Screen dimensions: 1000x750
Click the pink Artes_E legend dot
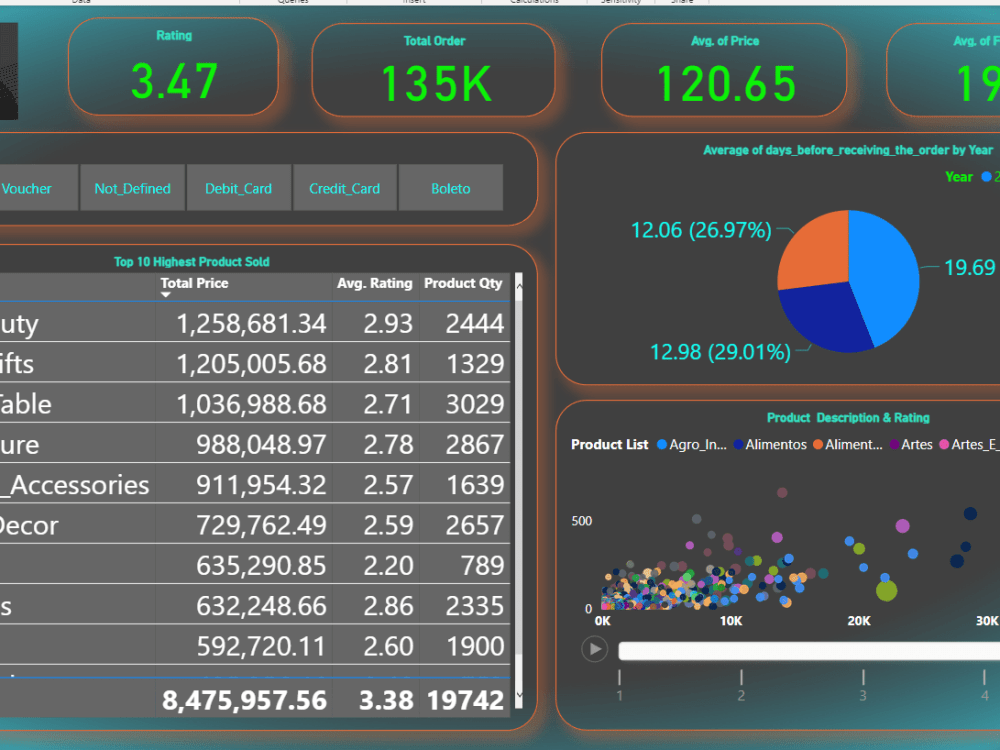tap(943, 444)
